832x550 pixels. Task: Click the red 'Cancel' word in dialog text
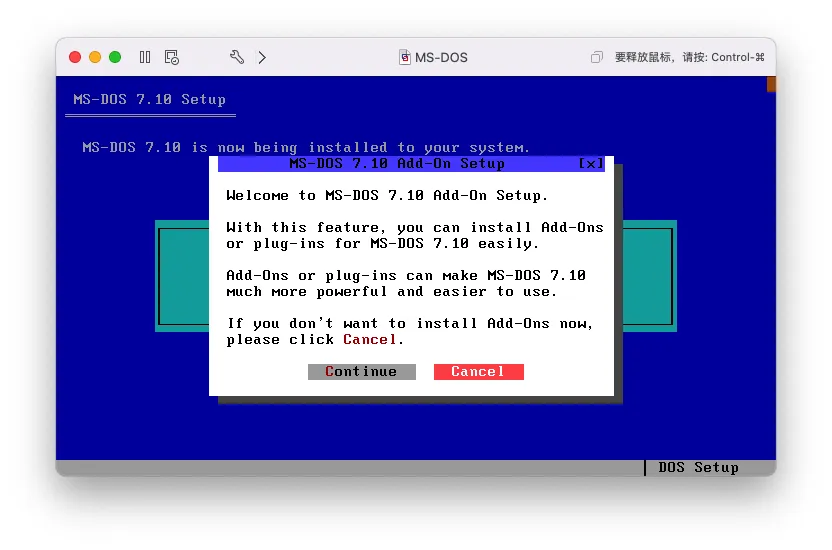point(369,339)
